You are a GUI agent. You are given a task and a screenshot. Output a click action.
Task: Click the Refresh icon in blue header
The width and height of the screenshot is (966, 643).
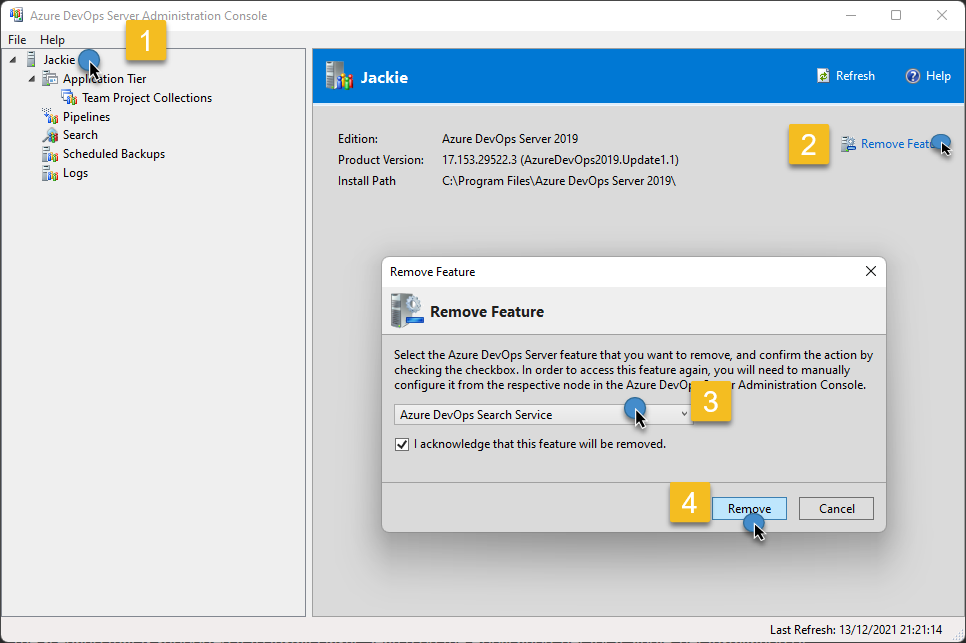[823, 76]
